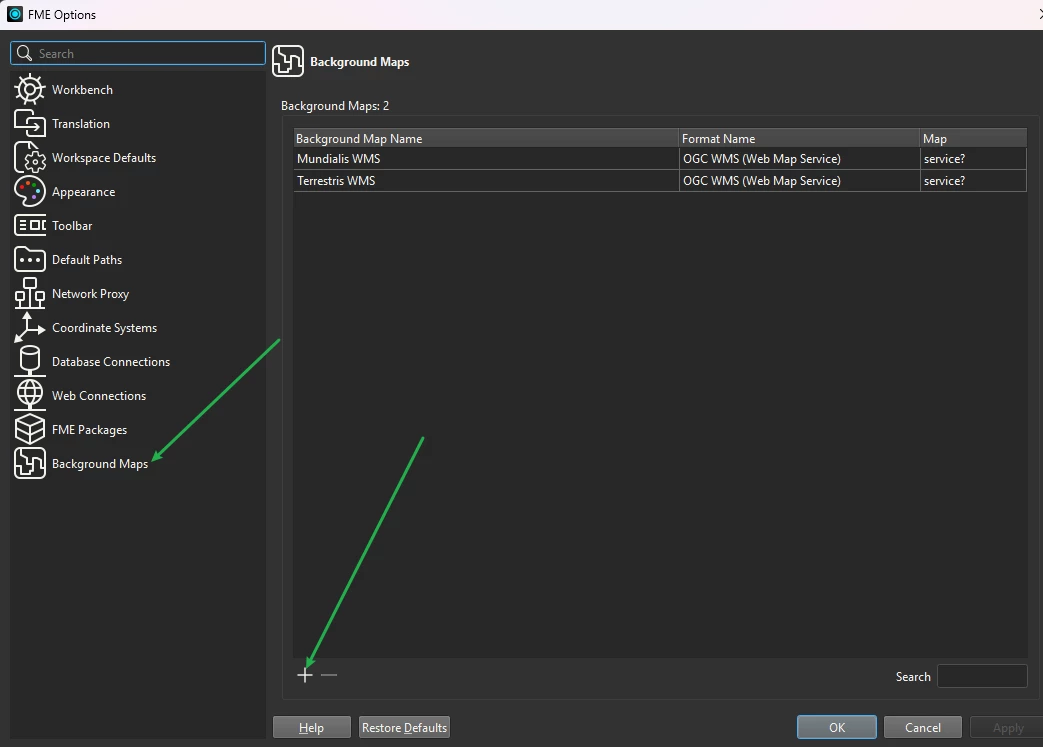
Task: Focus the options Search field
Action: pyautogui.click(x=138, y=53)
